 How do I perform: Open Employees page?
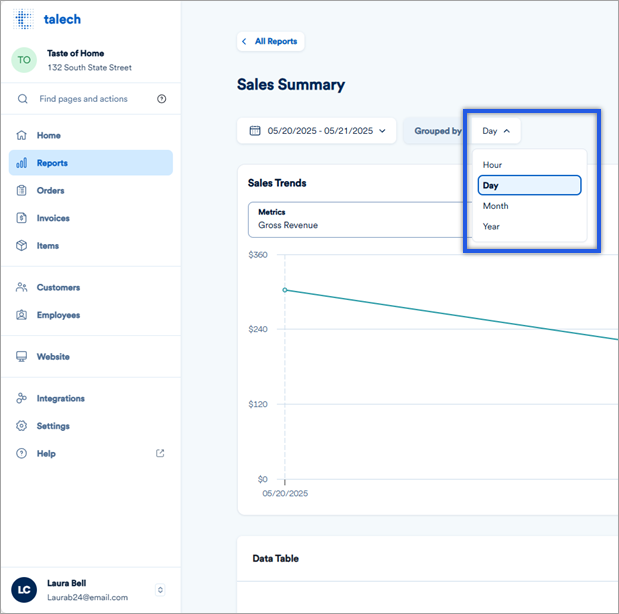(x=91, y=315)
